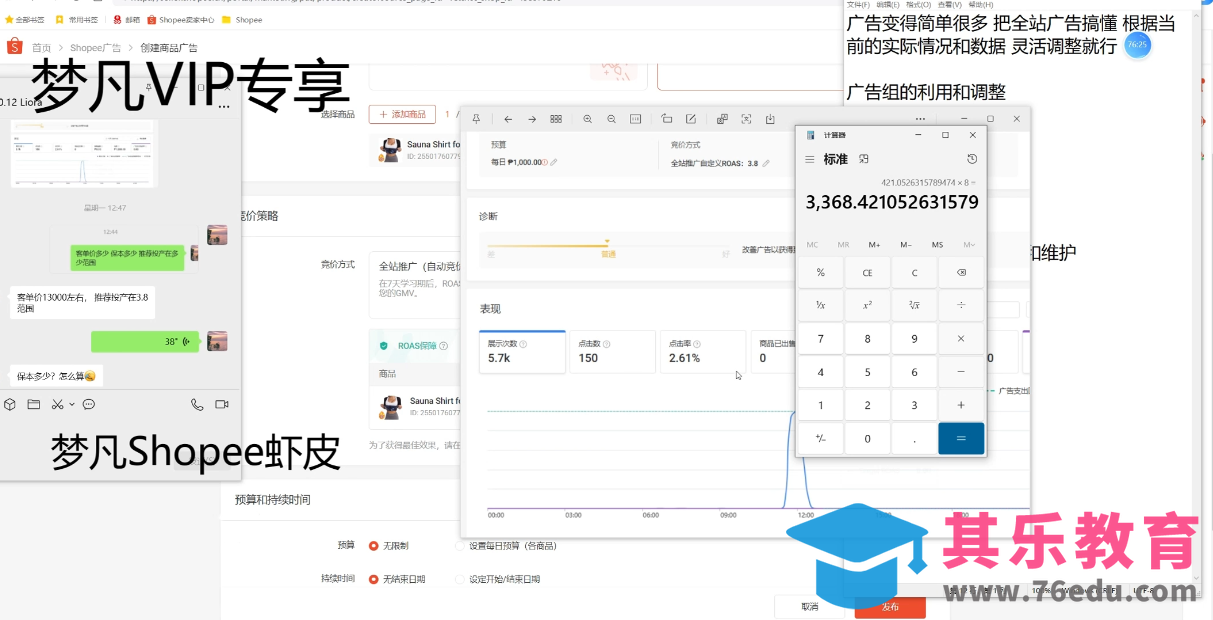This screenshot has width=1213, height=620.
Task: Open the viewer's more options menu
Action: coord(919,118)
